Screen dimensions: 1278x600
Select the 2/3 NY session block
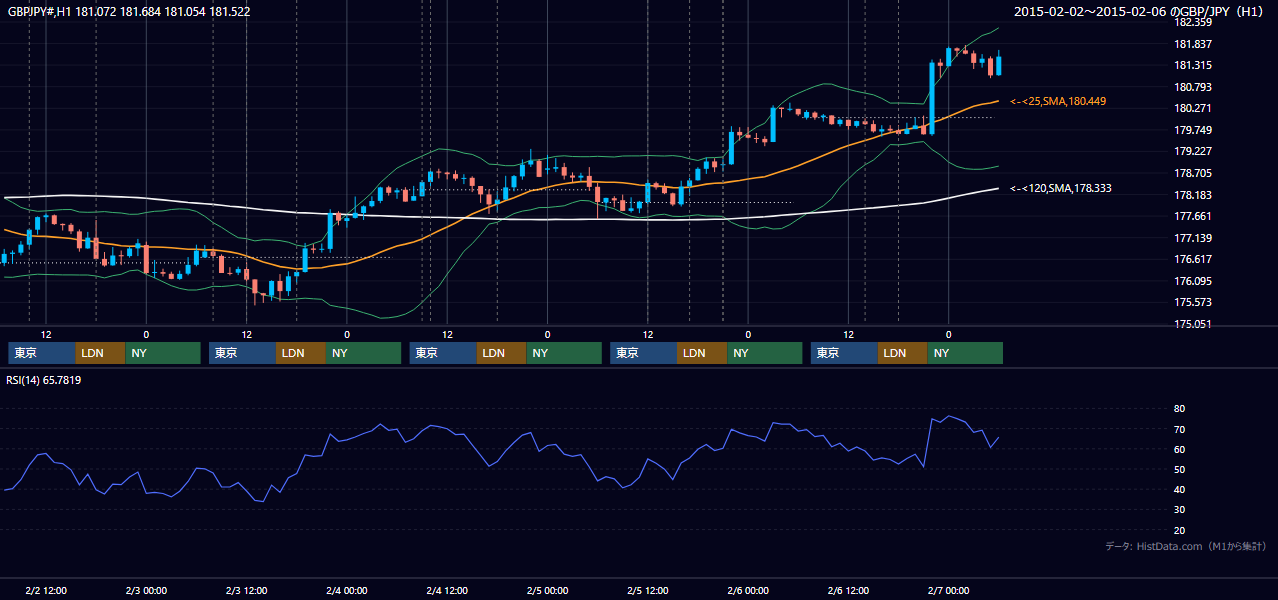(x=363, y=353)
